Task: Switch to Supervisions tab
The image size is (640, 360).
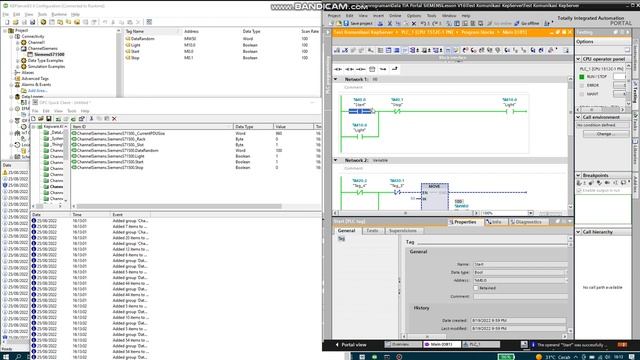Action: 403,231
